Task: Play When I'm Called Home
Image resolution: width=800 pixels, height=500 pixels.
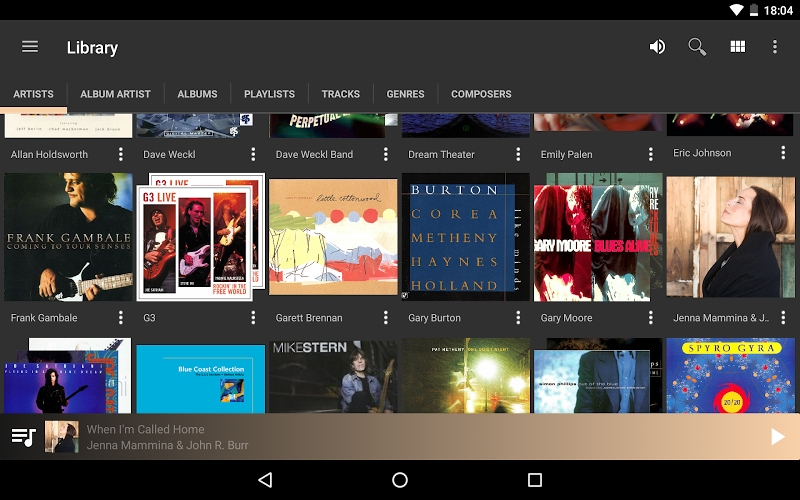Action: tap(777, 437)
